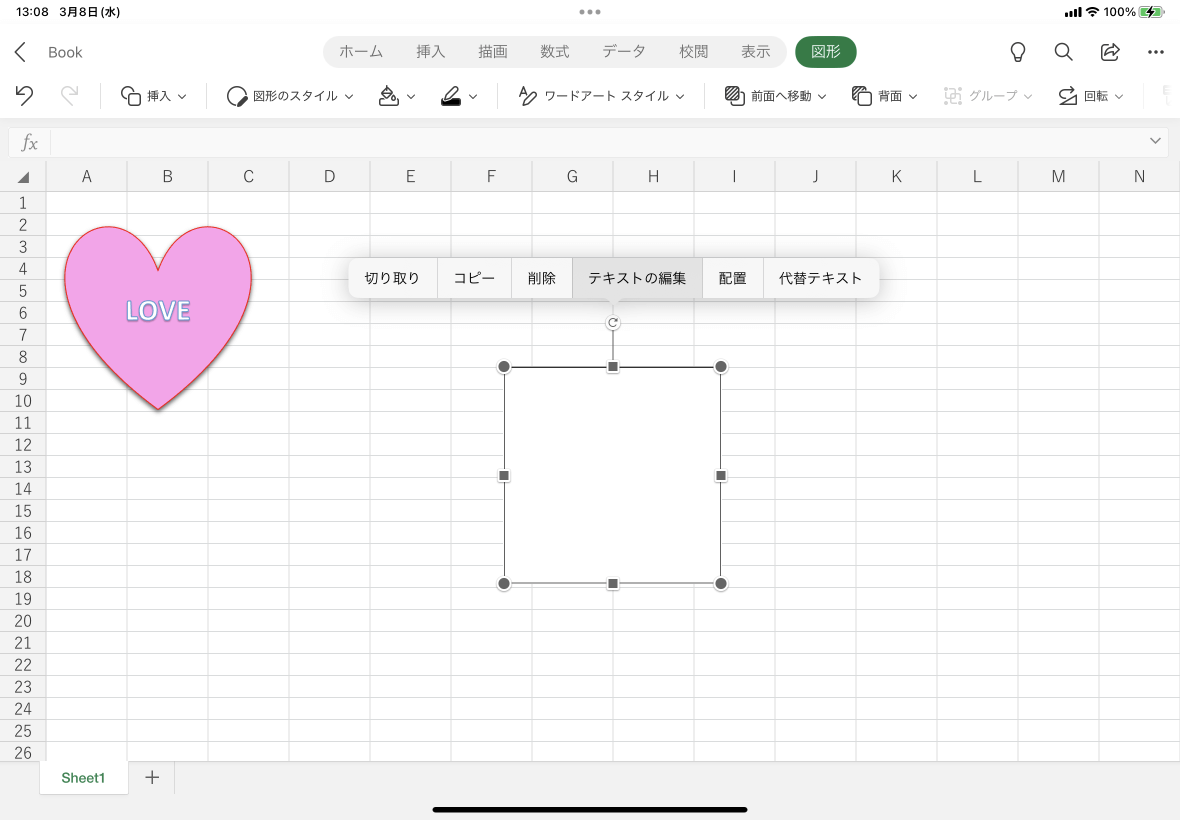This screenshot has height=820, width=1180.
Task: Open the lightbulb tell-me icon
Action: 1017,52
